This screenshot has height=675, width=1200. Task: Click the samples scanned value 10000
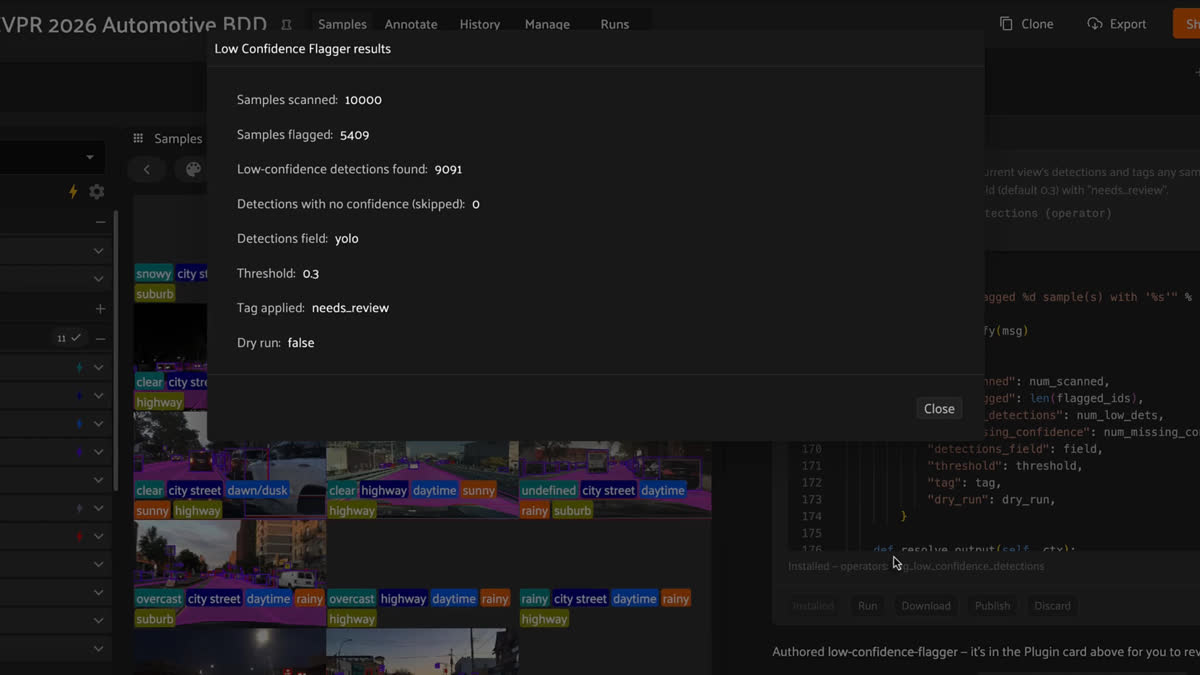click(x=363, y=100)
